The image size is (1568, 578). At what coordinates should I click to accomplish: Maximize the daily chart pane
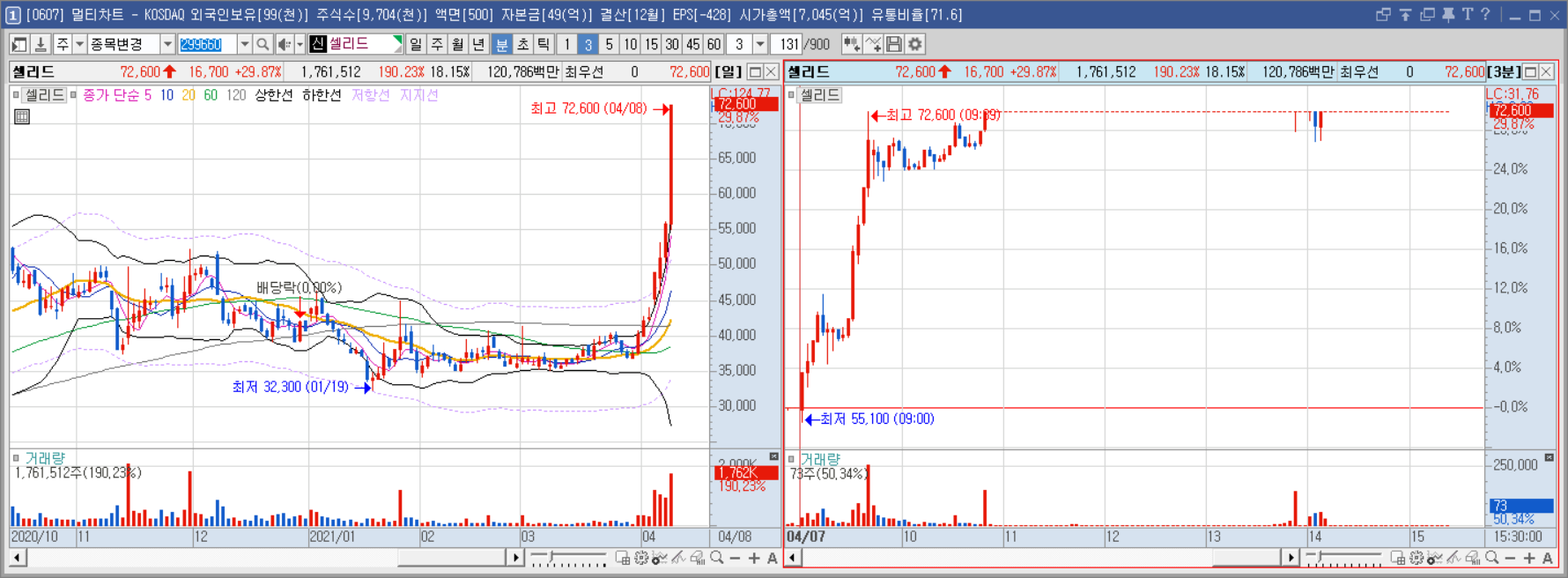(755, 71)
